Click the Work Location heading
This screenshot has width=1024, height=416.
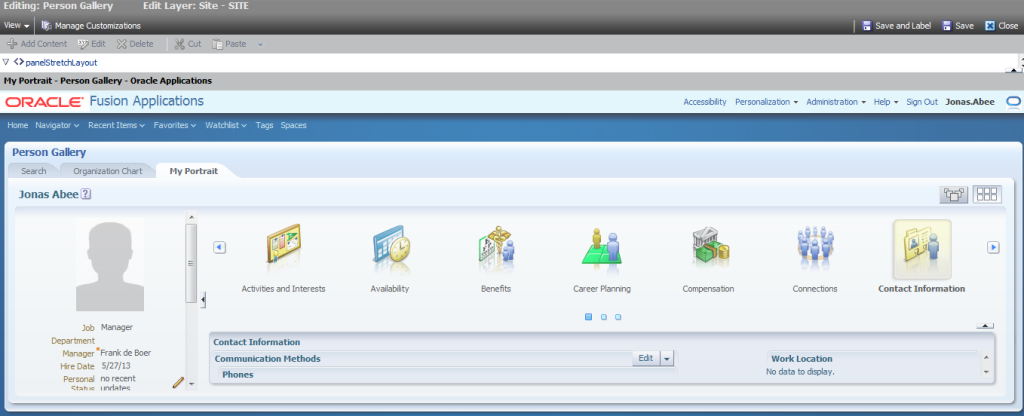point(801,359)
